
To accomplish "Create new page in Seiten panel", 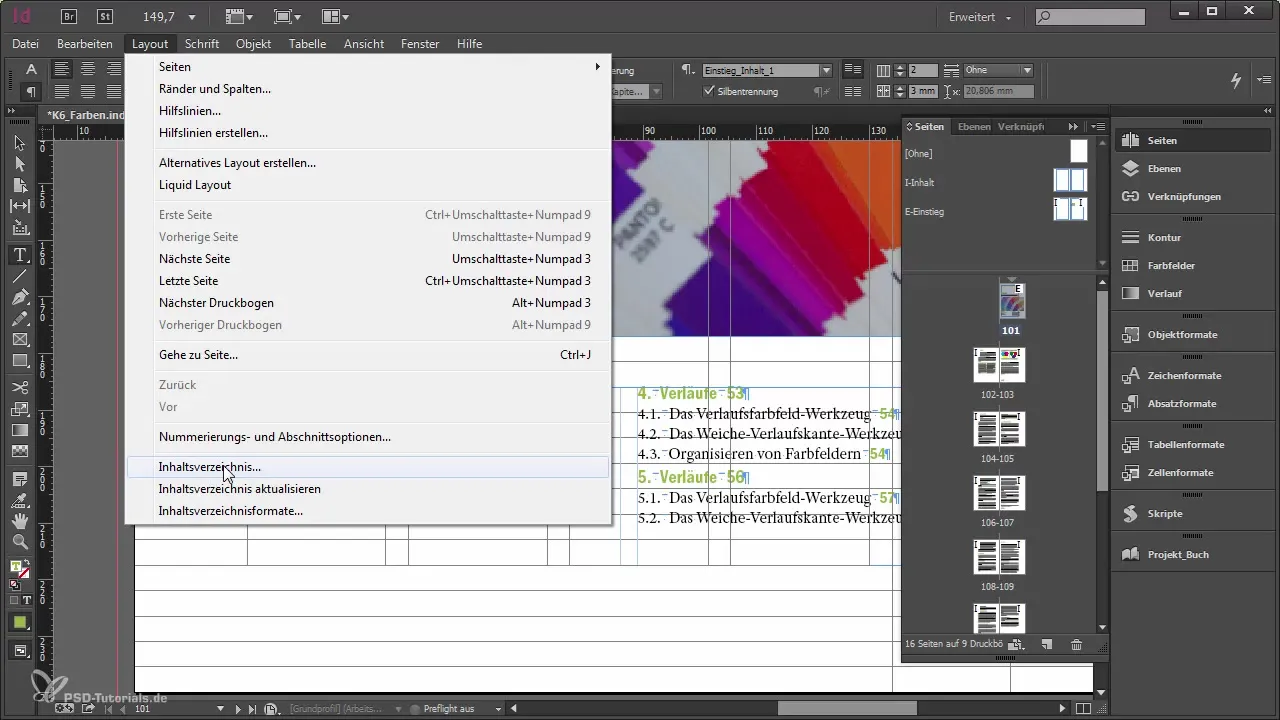I will pyautogui.click(x=1047, y=645).
